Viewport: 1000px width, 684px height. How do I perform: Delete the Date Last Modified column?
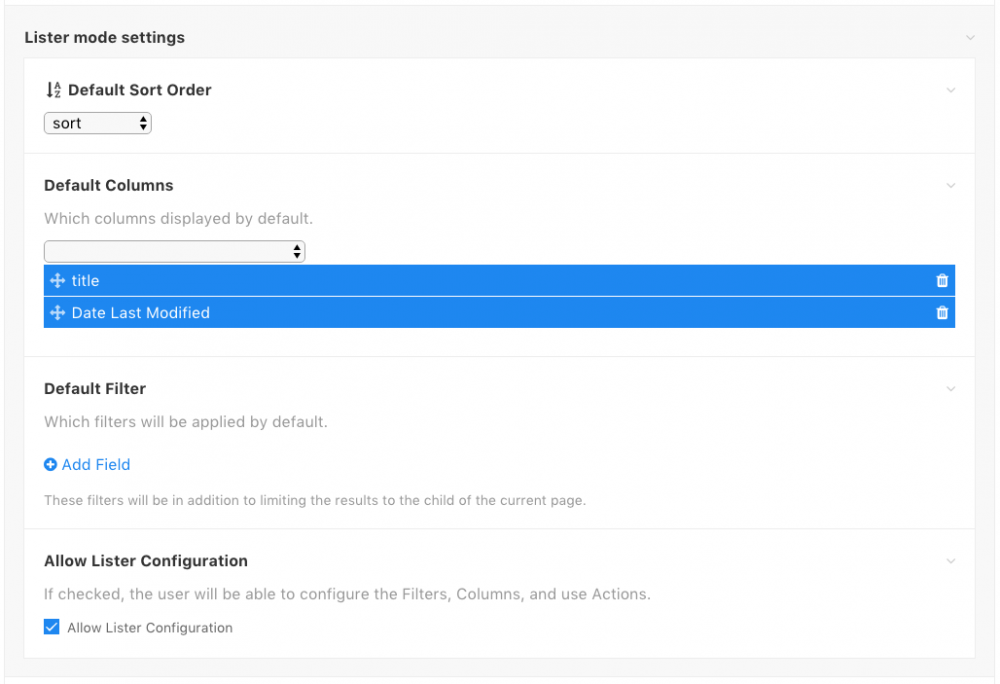pyautogui.click(x=941, y=313)
